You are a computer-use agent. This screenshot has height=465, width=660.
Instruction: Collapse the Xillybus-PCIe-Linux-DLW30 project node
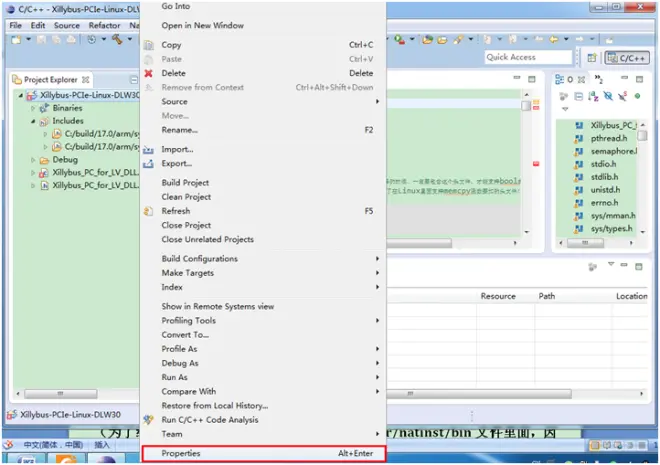21,96
